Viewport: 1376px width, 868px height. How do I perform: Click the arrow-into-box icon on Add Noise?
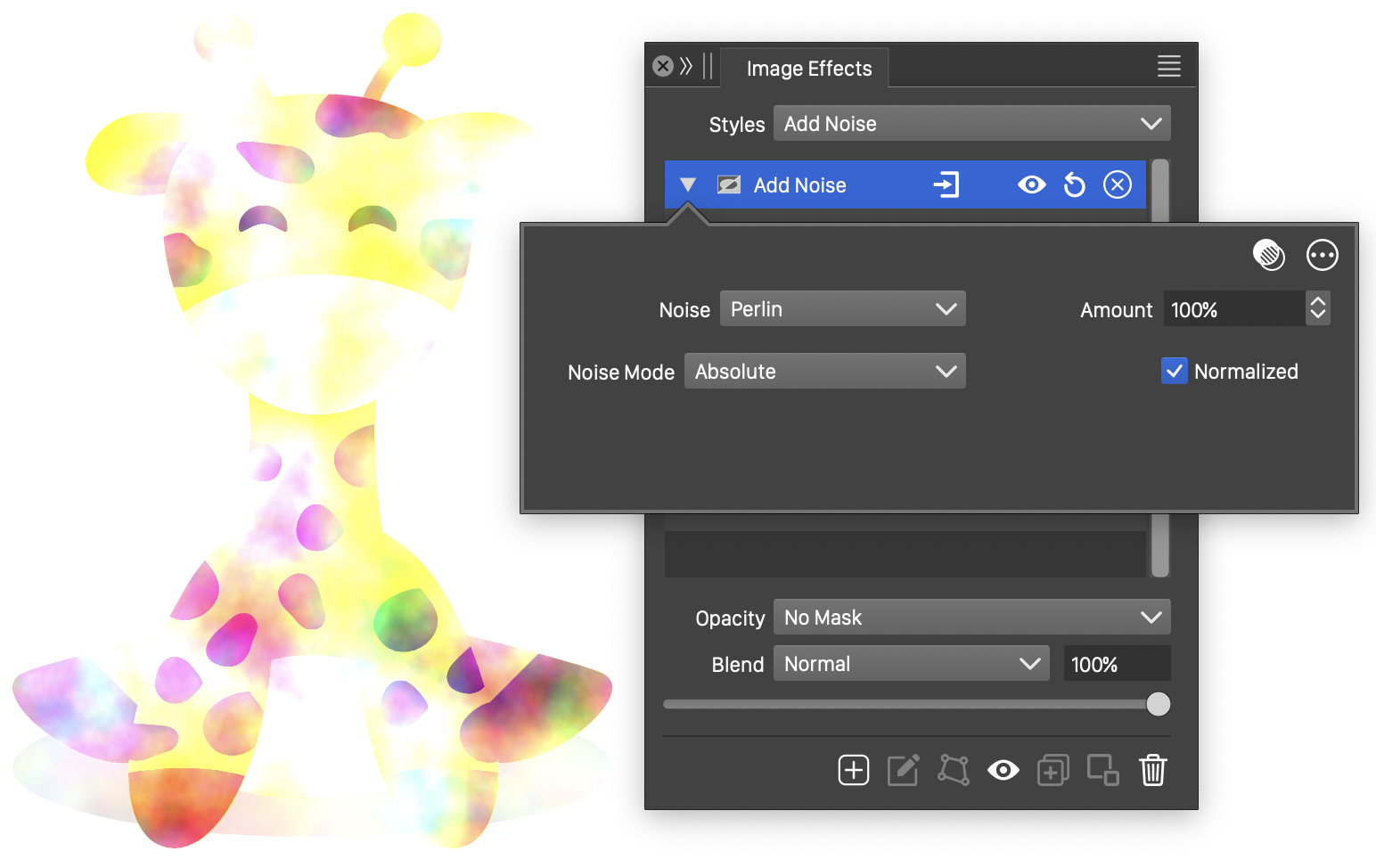pyautogui.click(x=946, y=185)
